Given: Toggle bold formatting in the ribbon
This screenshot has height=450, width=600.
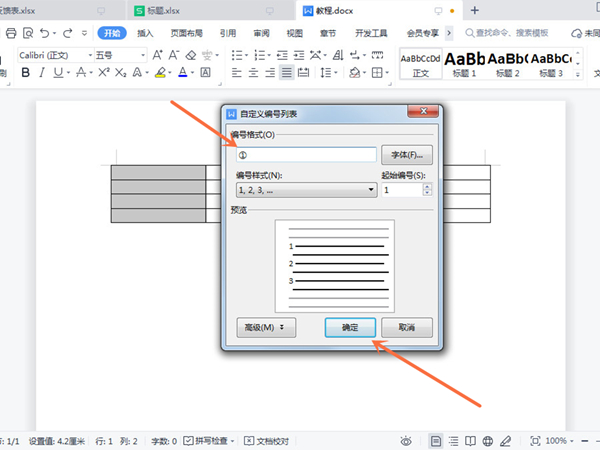Looking at the screenshot, I should pyautogui.click(x=24, y=73).
